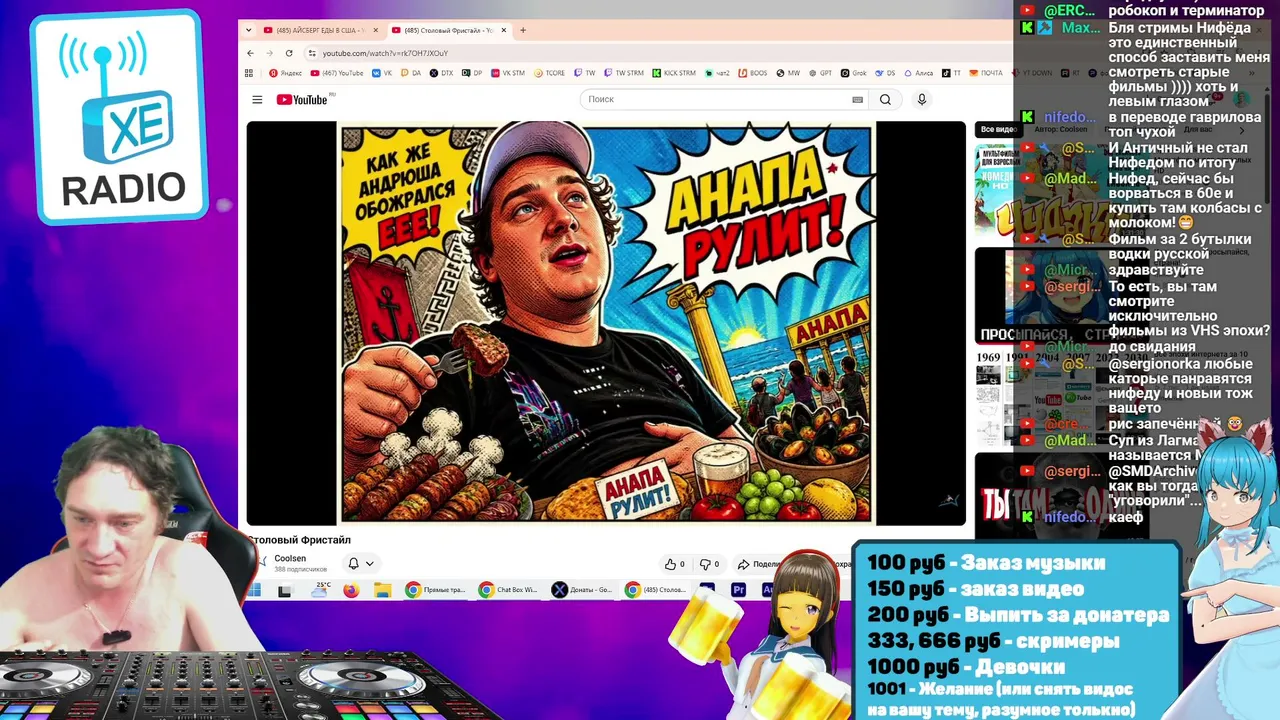The image size is (1280, 720).
Task: Open Adobe Premiere Pro from the taskbar
Action: point(738,590)
